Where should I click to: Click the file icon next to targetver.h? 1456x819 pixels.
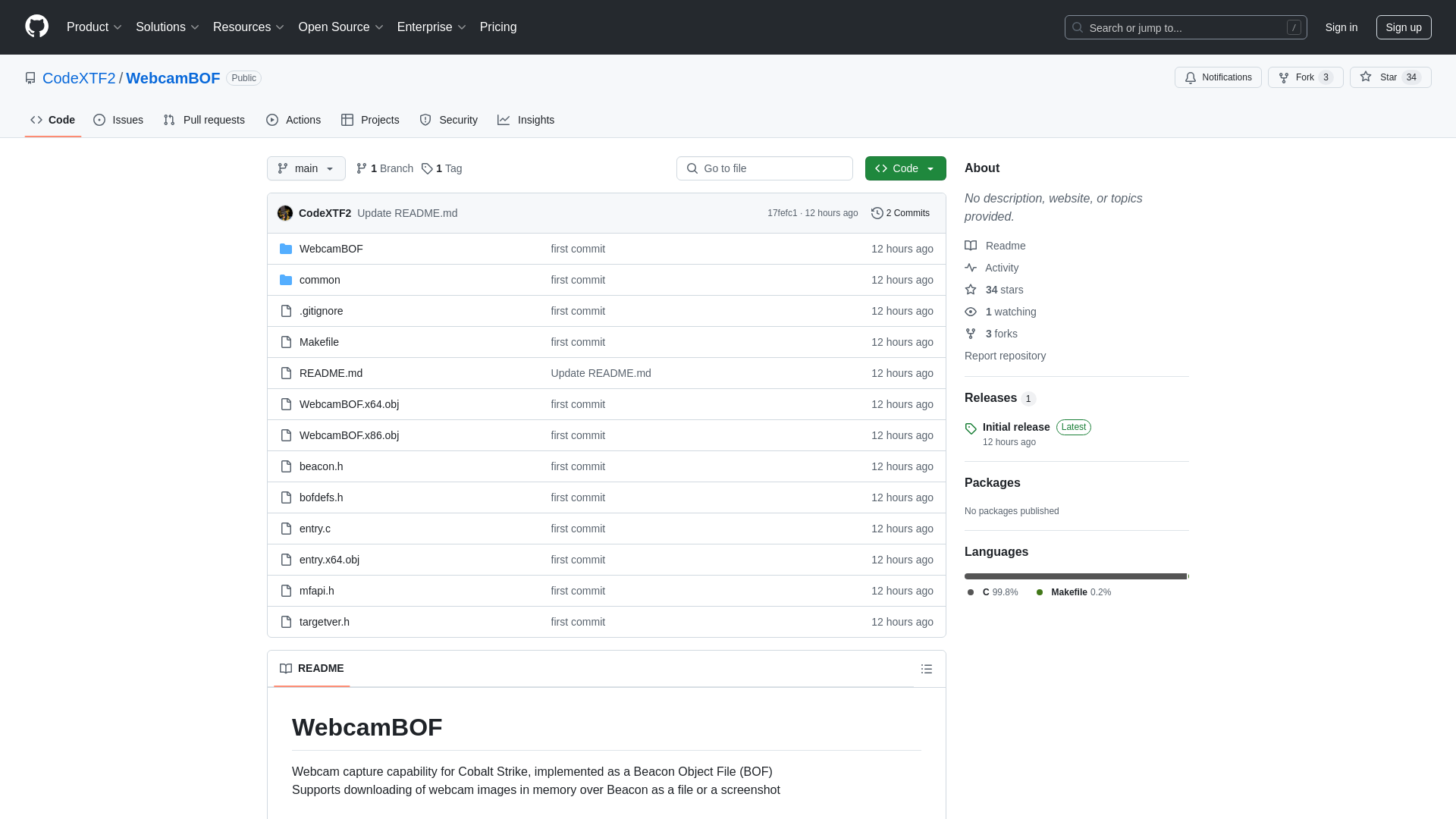point(286,622)
